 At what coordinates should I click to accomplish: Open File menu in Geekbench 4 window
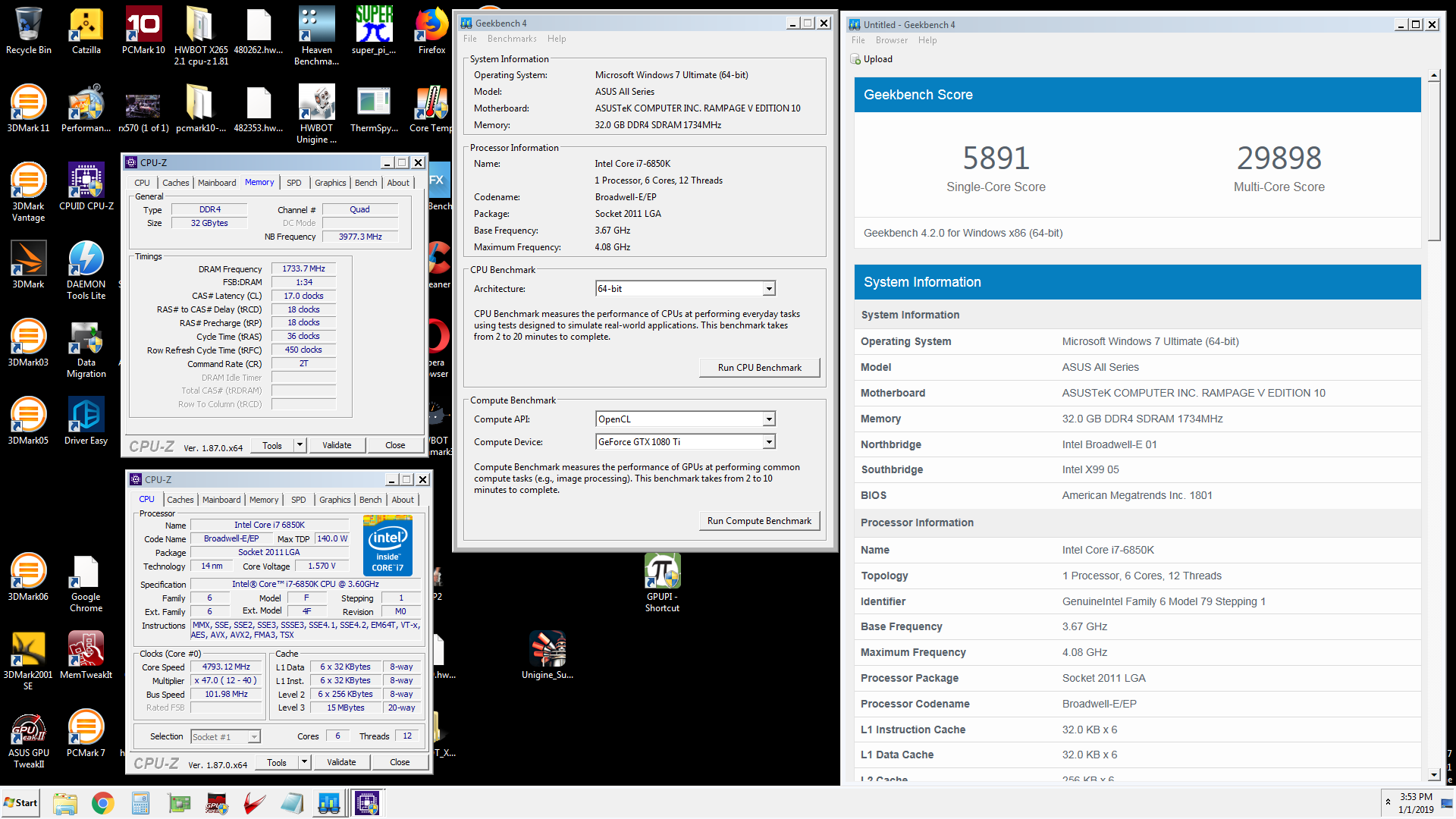coord(470,39)
